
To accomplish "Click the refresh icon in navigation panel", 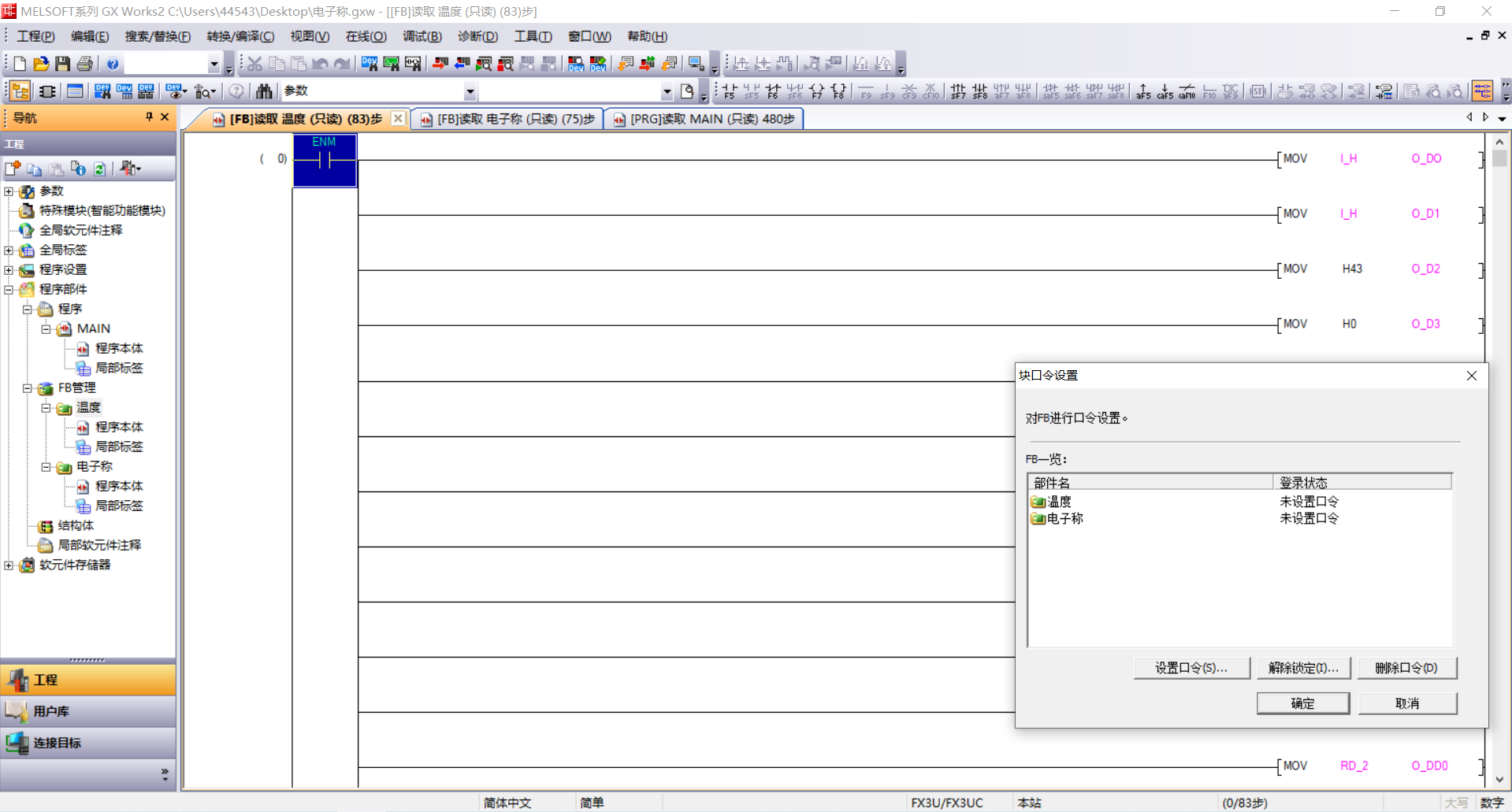I will tap(99, 169).
